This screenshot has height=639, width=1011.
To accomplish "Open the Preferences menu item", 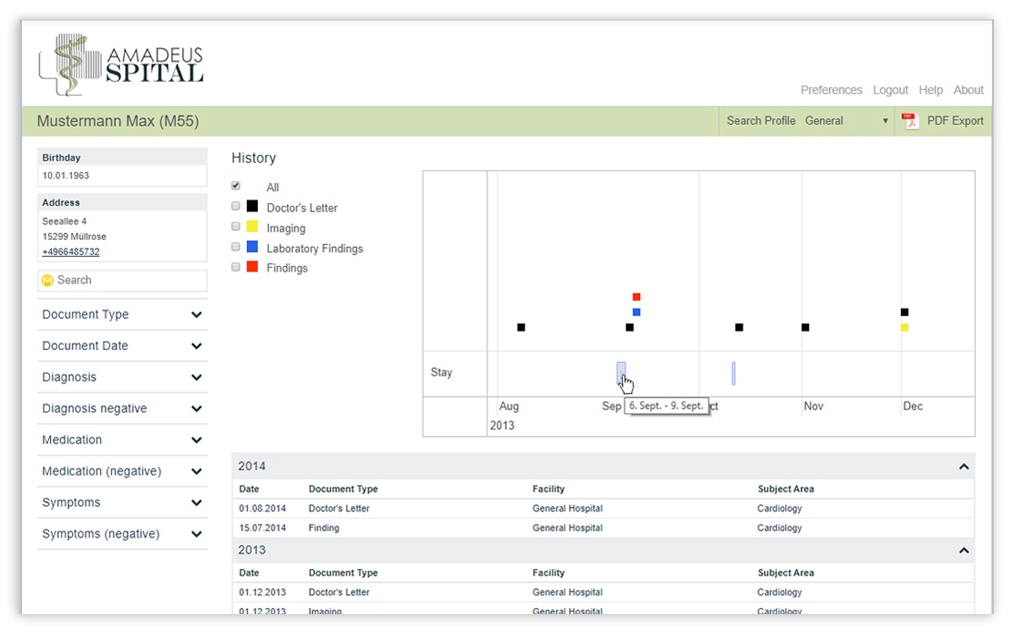I will tap(831, 90).
